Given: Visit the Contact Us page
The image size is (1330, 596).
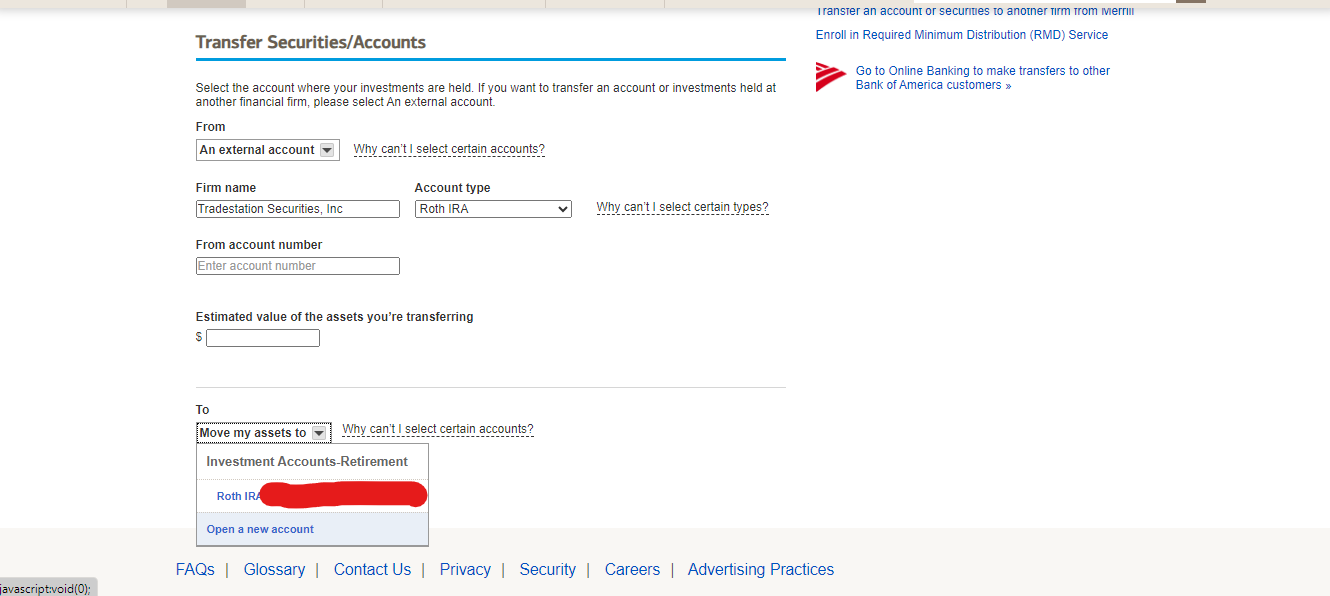Looking at the screenshot, I should (x=372, y=569).
